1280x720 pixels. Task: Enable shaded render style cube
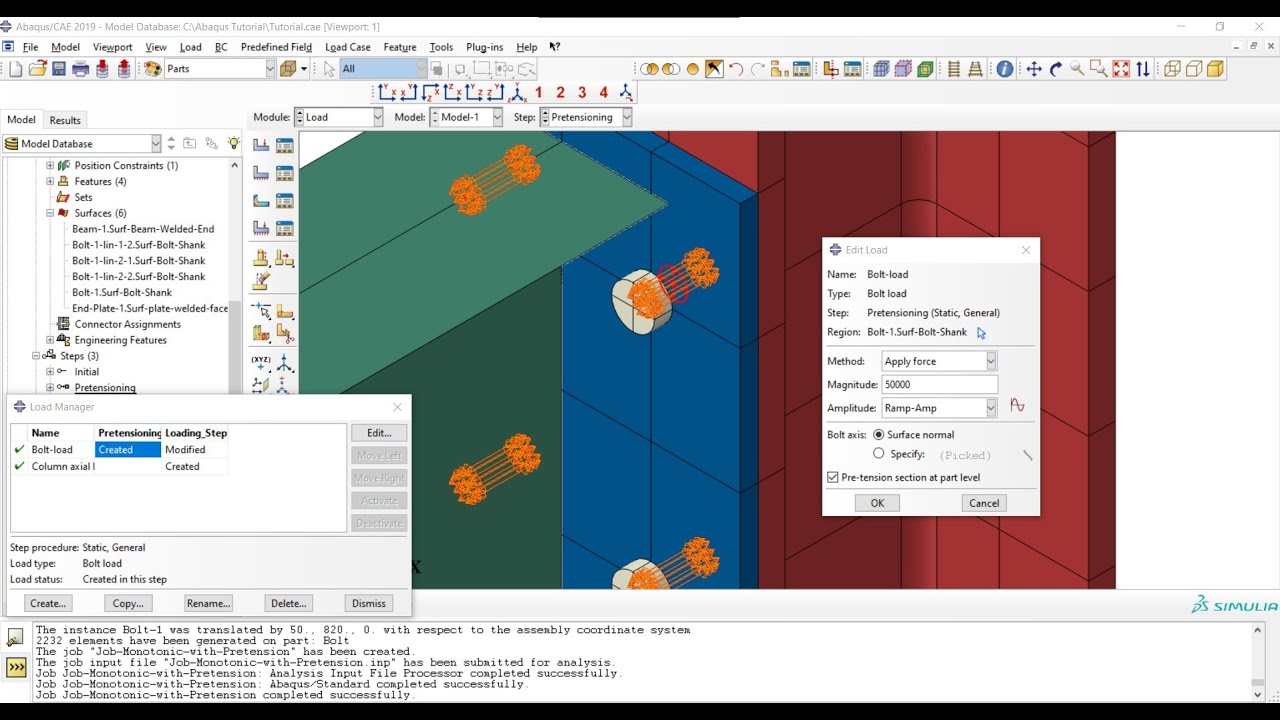(x=1215, y=69)
